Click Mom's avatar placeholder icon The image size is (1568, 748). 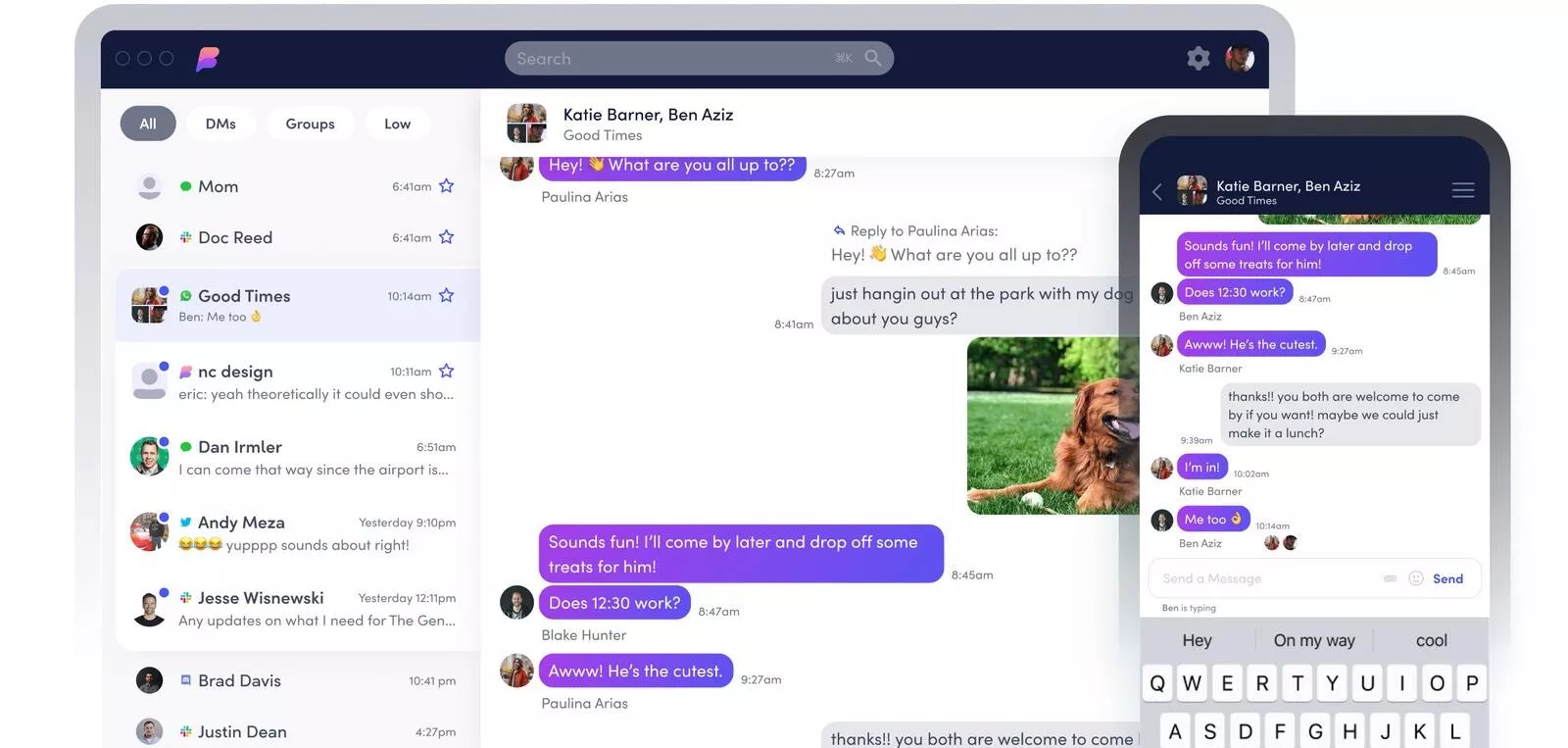click(149, 186)
